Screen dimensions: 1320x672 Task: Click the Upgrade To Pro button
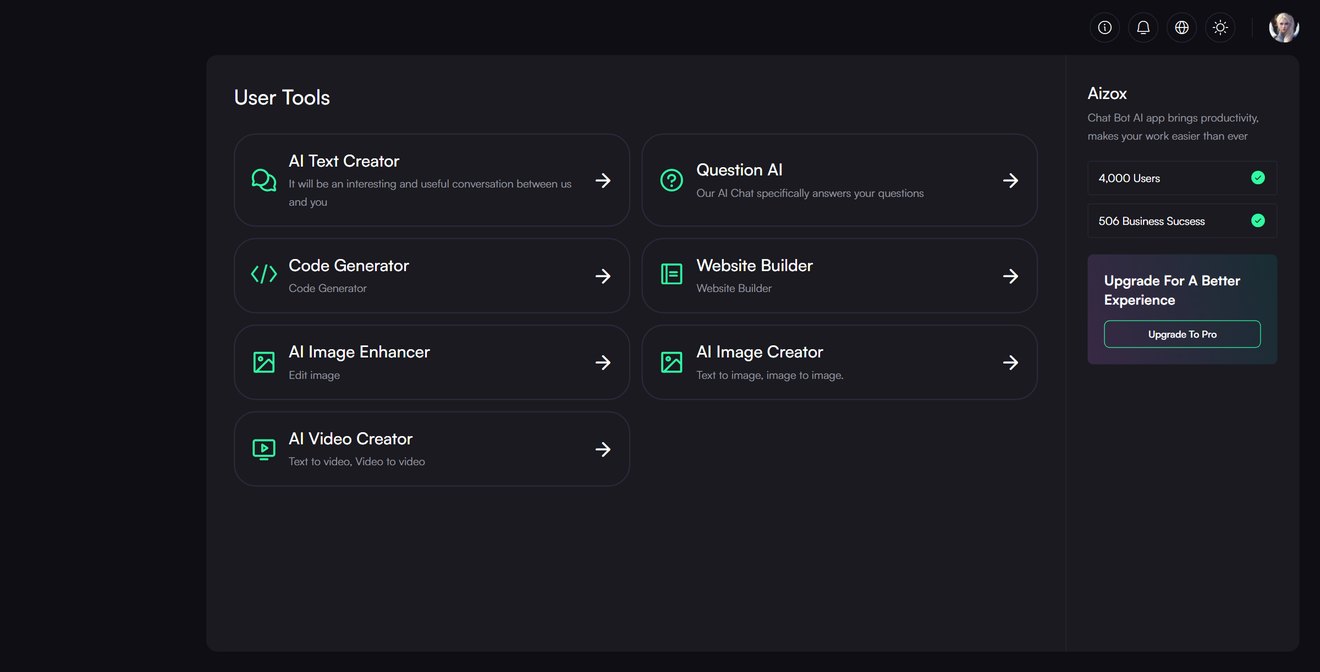(1182, 334)
